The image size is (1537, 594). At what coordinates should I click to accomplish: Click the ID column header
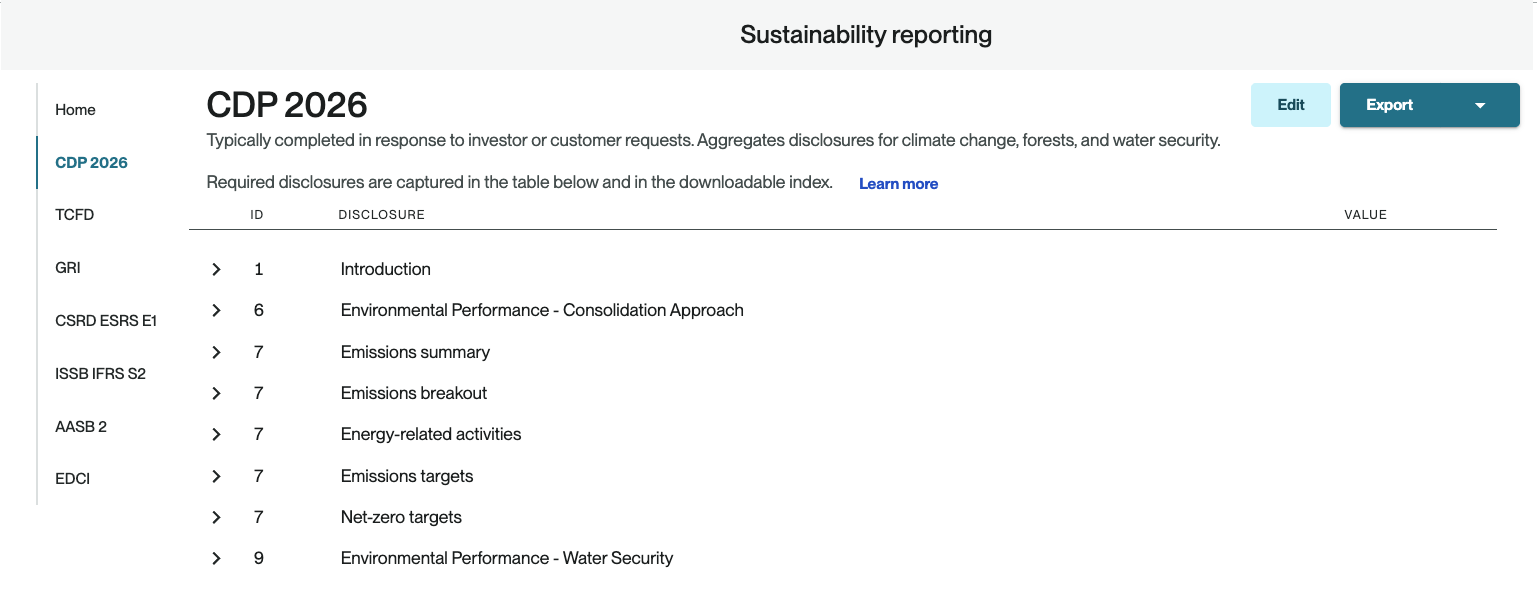(257, 215)
